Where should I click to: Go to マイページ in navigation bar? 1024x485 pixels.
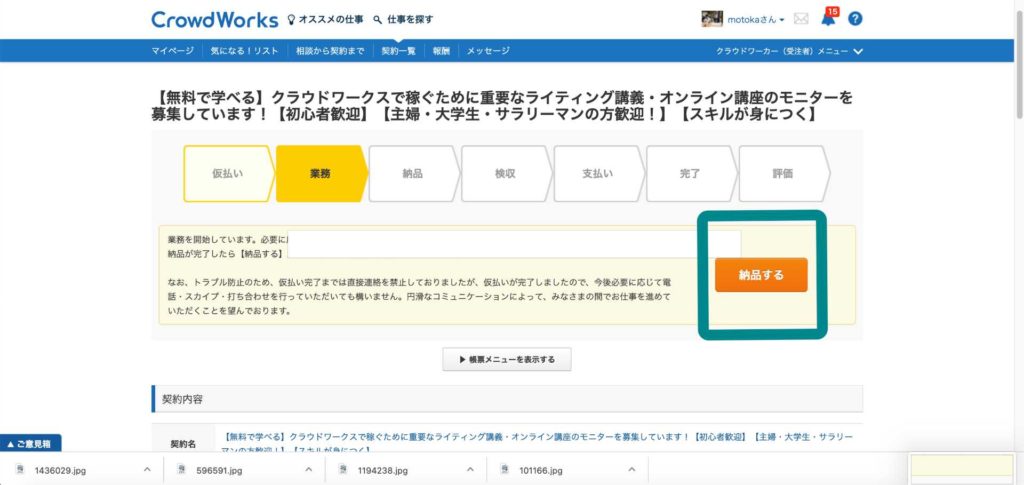(x=173, y=51)
